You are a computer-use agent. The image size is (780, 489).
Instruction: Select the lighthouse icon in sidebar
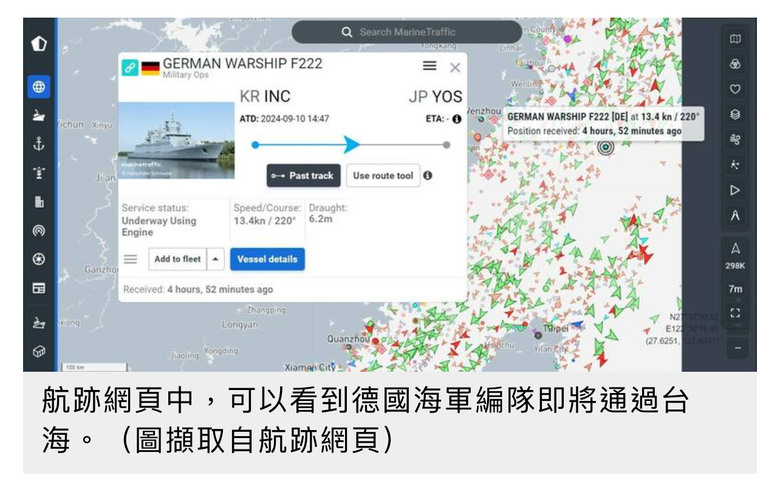coord(39,173)
